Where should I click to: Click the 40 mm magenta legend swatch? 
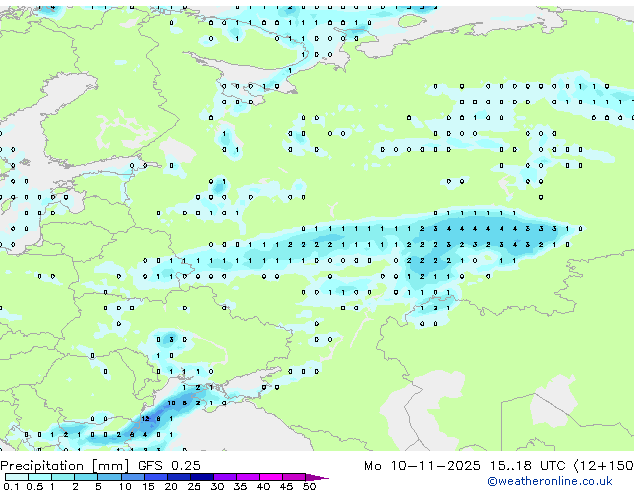tap(271, 477)
